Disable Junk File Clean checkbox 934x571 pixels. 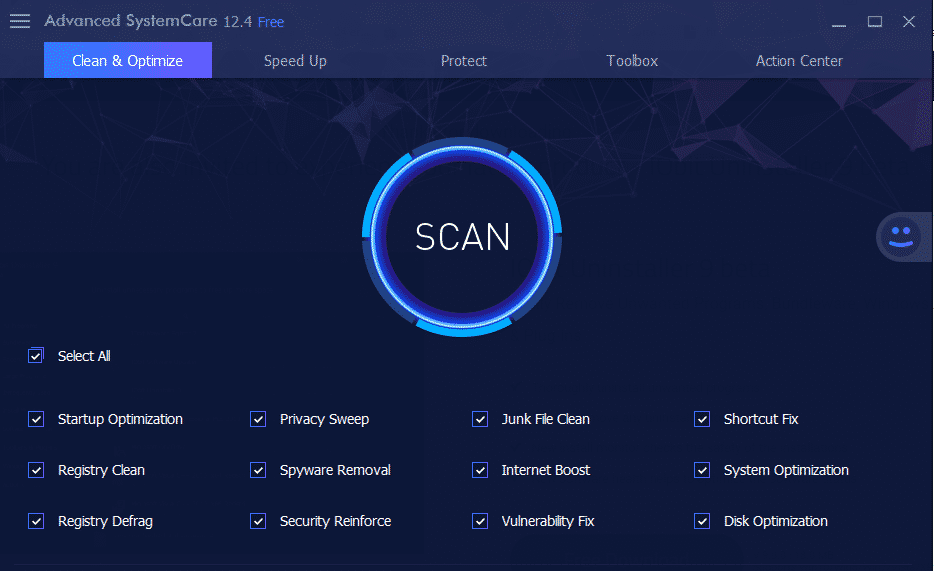(x=480, y=419)
